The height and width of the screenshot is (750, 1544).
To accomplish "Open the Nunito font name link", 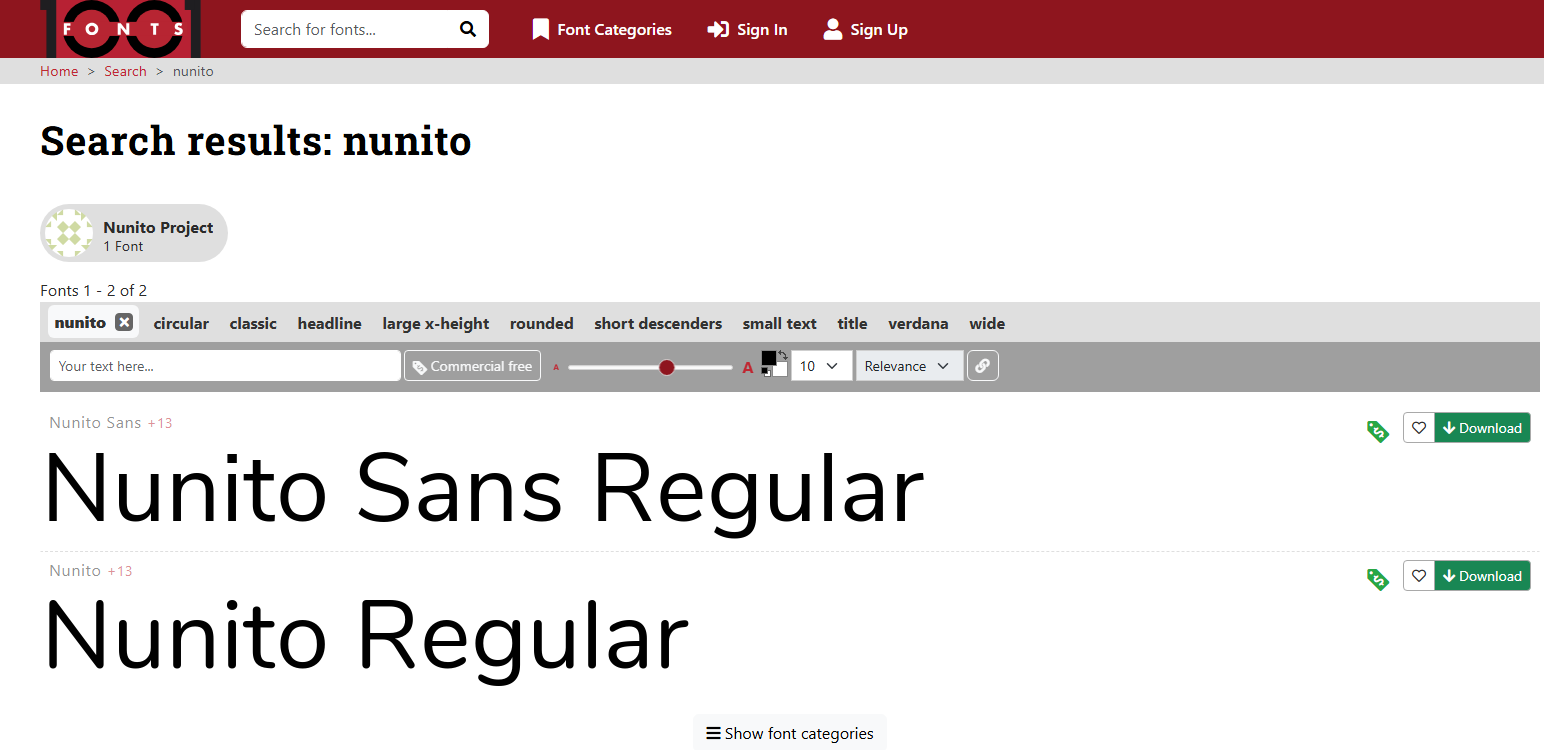I will pyautogui.click(x=75, y=571).
